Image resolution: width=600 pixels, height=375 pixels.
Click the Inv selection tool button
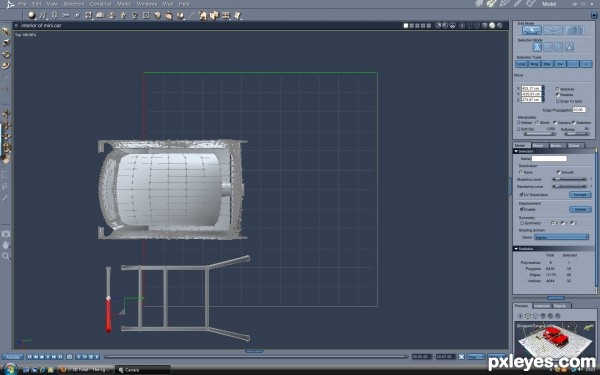click(560, 64)
